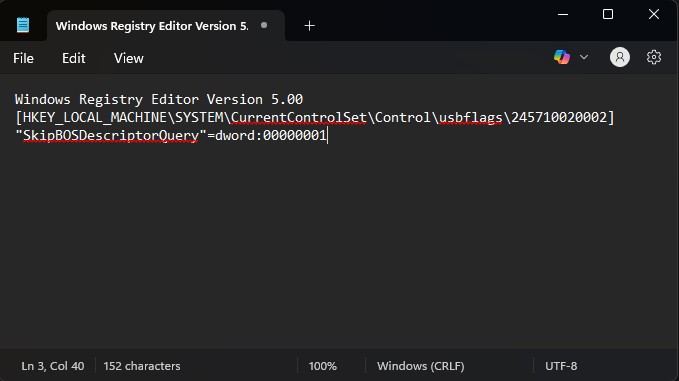Click the word CurrentControlSet in the text
This screenshot has width=679, height=381.
point(299,117)
